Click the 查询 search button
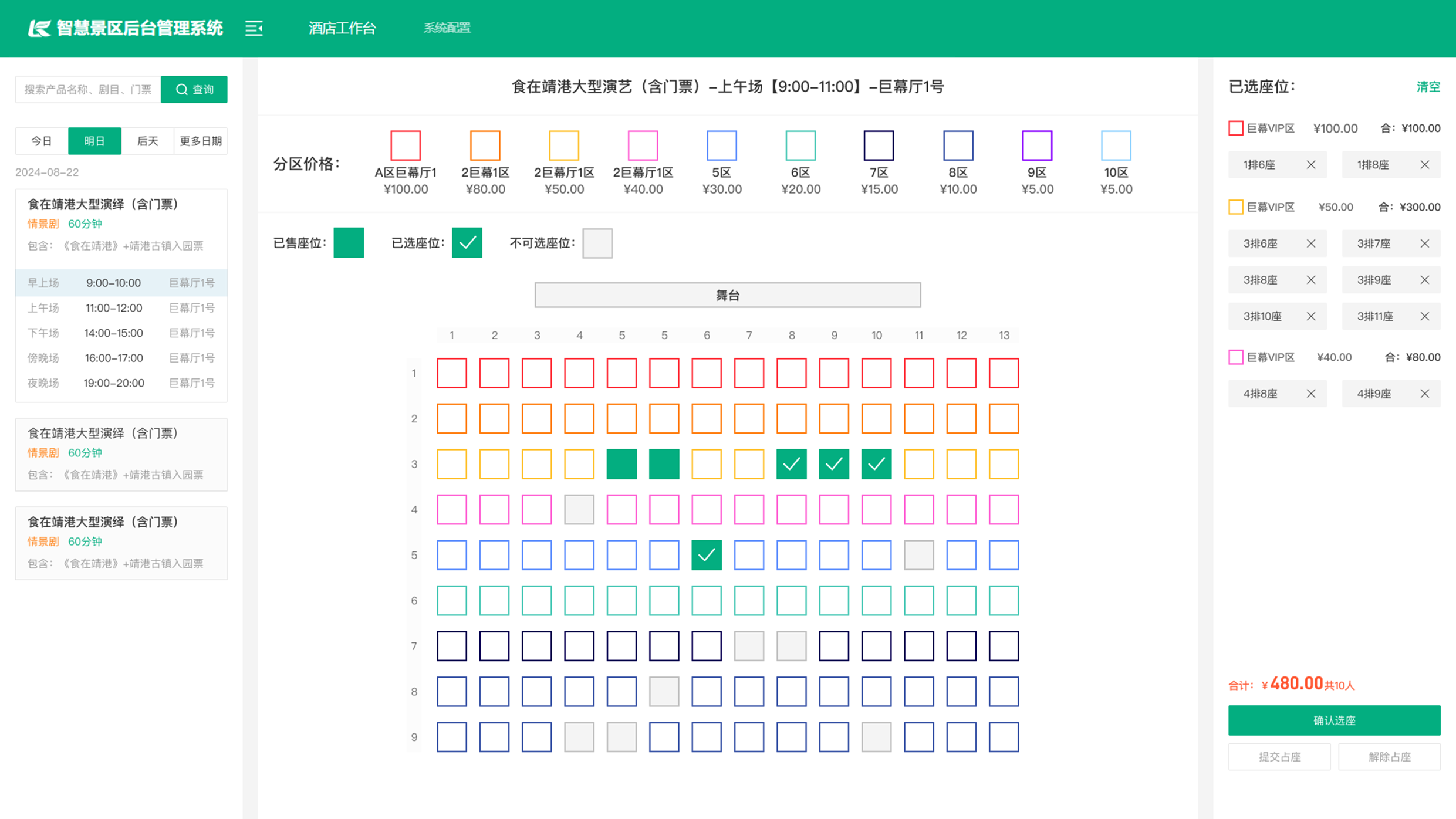1456x819 pixels. [194, 89]
